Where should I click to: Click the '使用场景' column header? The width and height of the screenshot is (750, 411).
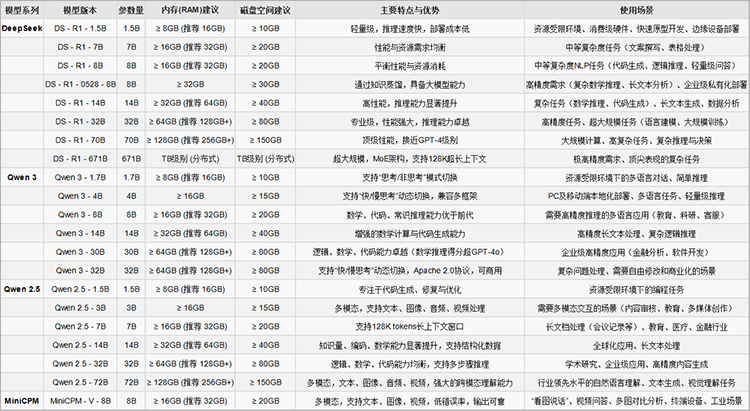pyautogui.click(x=637, y=10)
